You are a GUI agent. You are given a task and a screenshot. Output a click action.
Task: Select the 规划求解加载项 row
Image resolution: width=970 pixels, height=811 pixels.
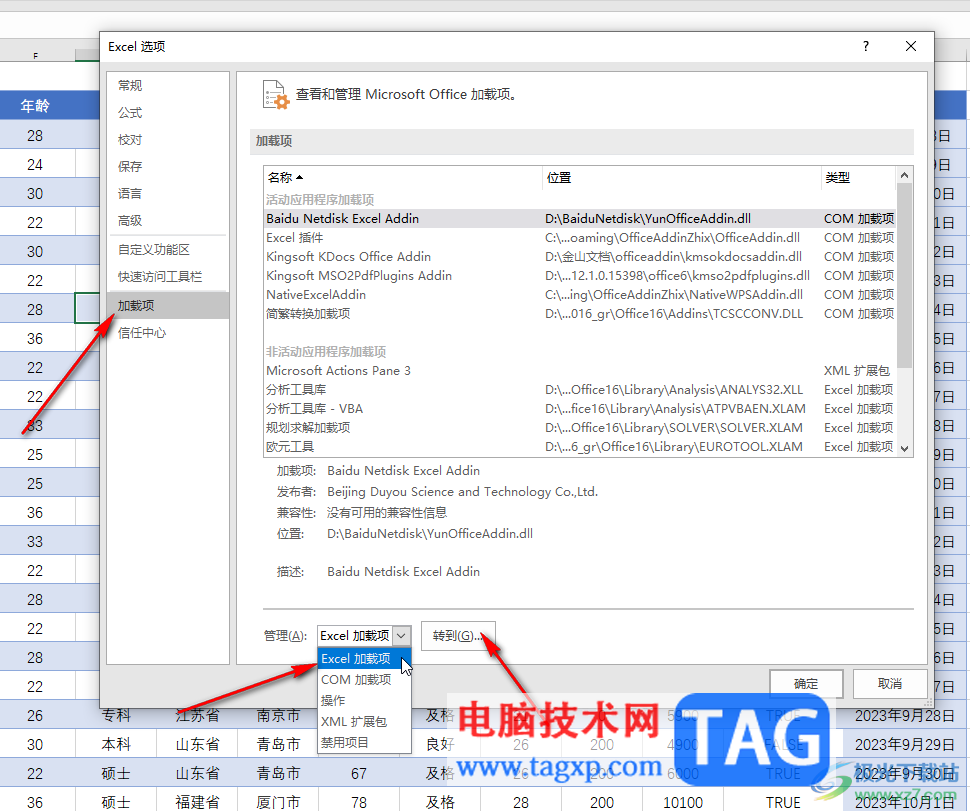580,427
